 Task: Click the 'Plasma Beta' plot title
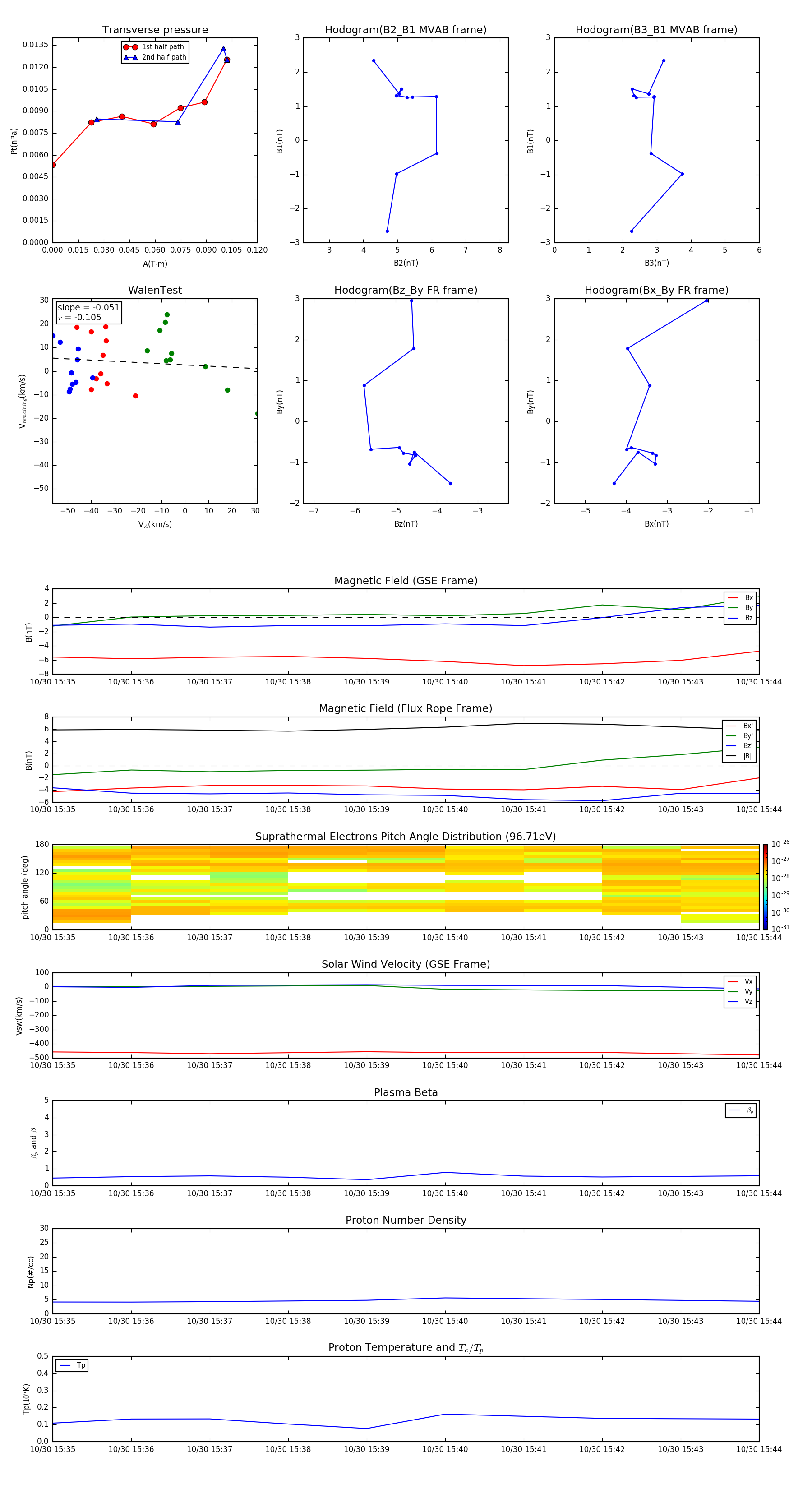406,1092
